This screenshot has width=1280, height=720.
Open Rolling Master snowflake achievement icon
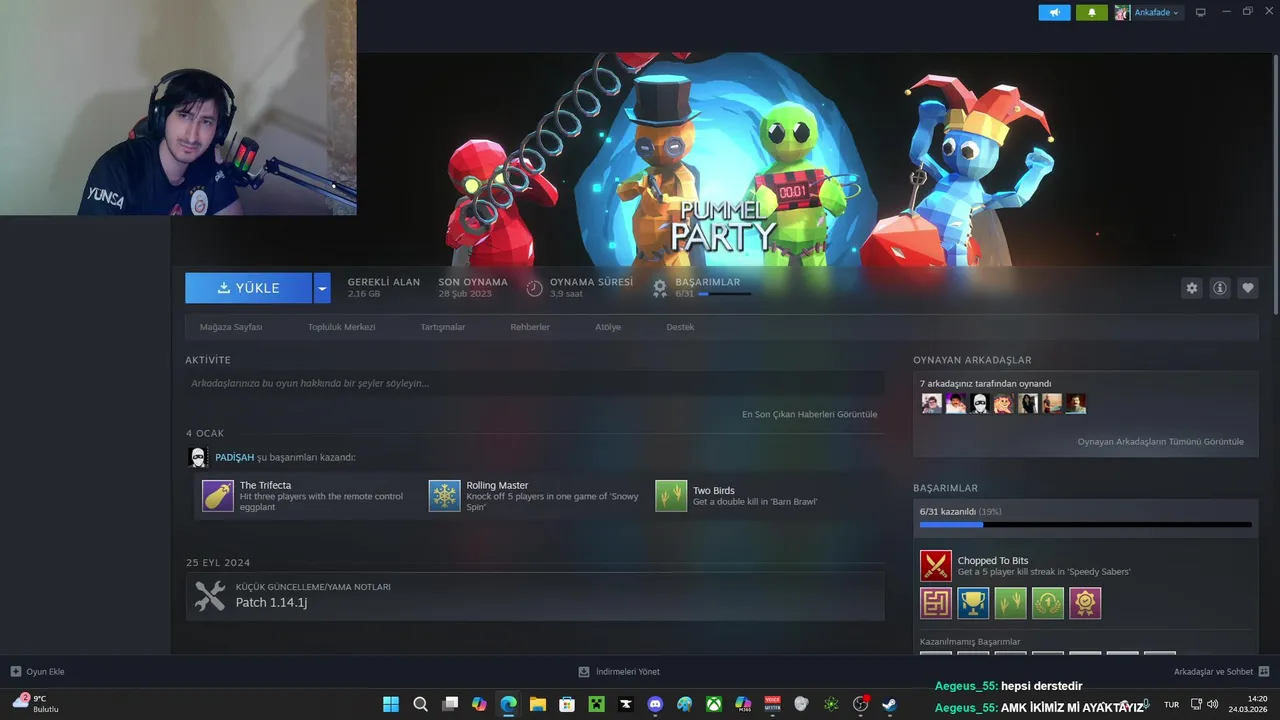(x=445, y=496)
